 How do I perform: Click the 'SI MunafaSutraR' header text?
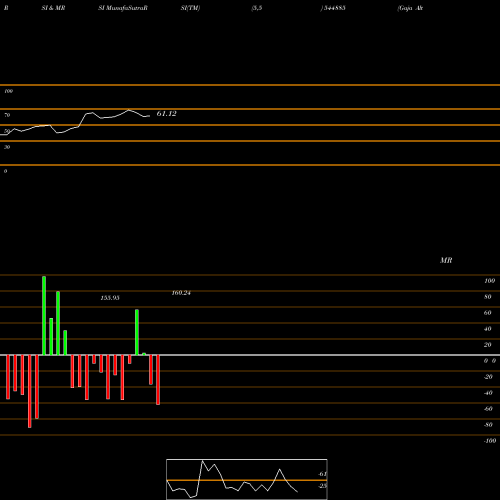123,8
